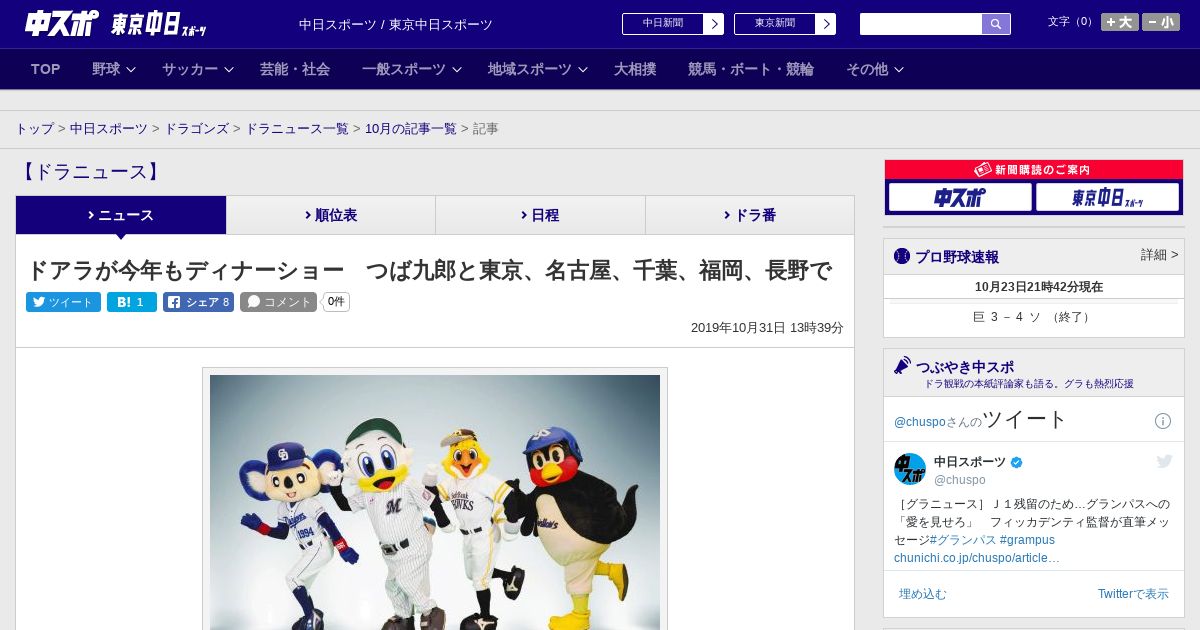Open the TOP menu item
The height and width of the screenshot is (630, 1200).
point(46,69)
